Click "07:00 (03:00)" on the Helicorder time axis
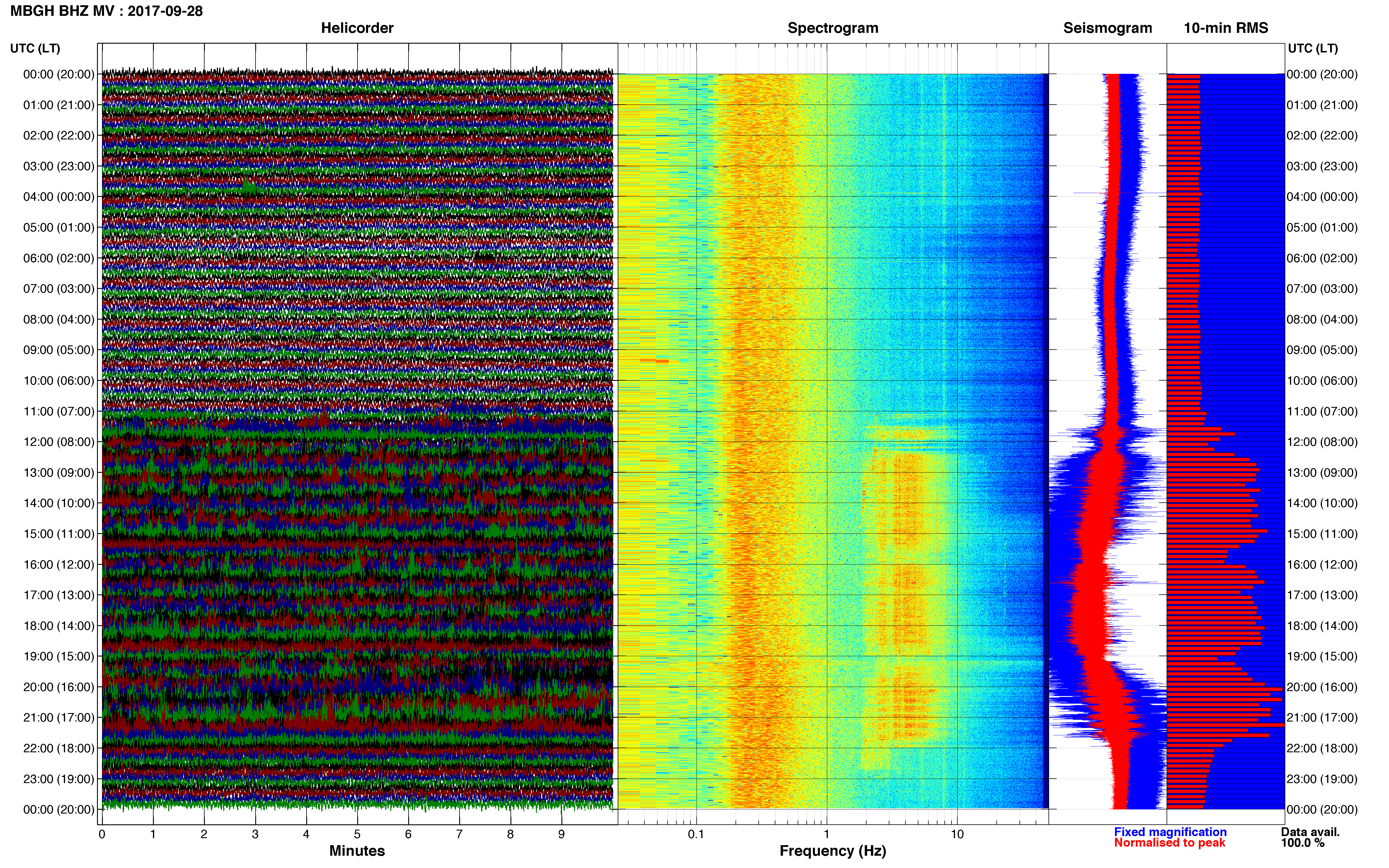Screen dimensions: 1389x868 point(59,289)
